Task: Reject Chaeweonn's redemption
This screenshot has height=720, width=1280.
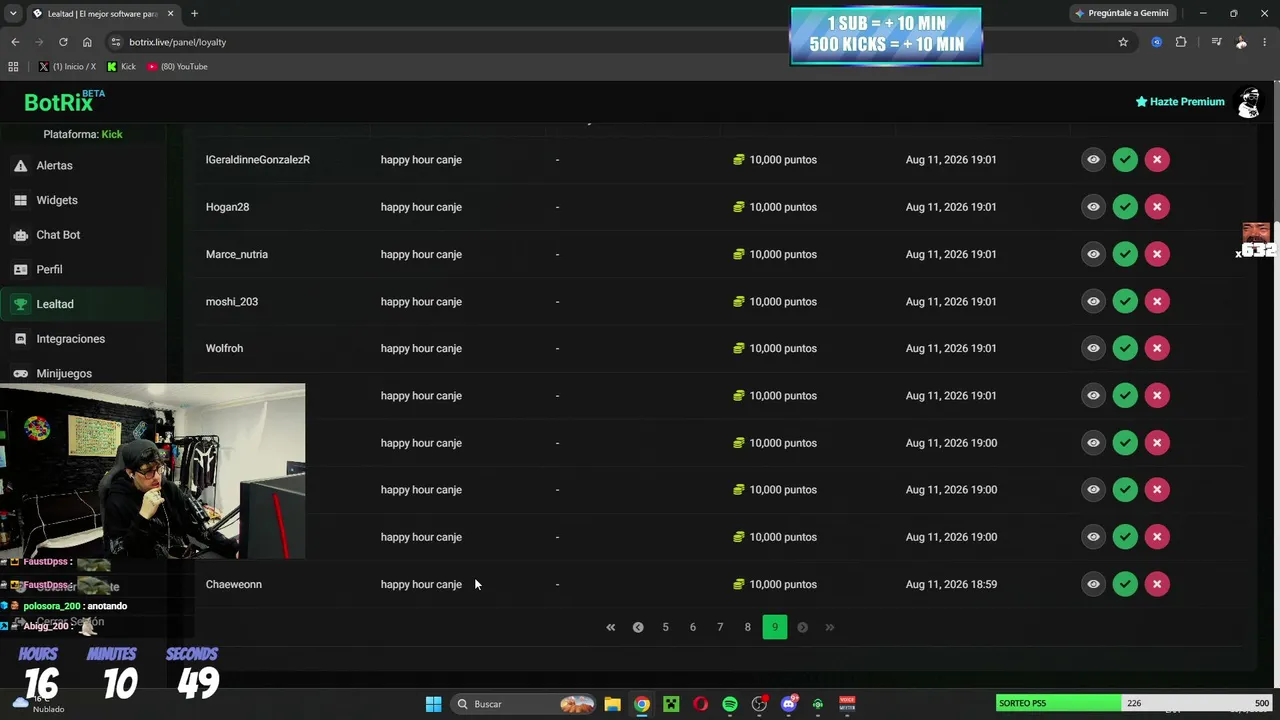Action: tap(1157, 584)
